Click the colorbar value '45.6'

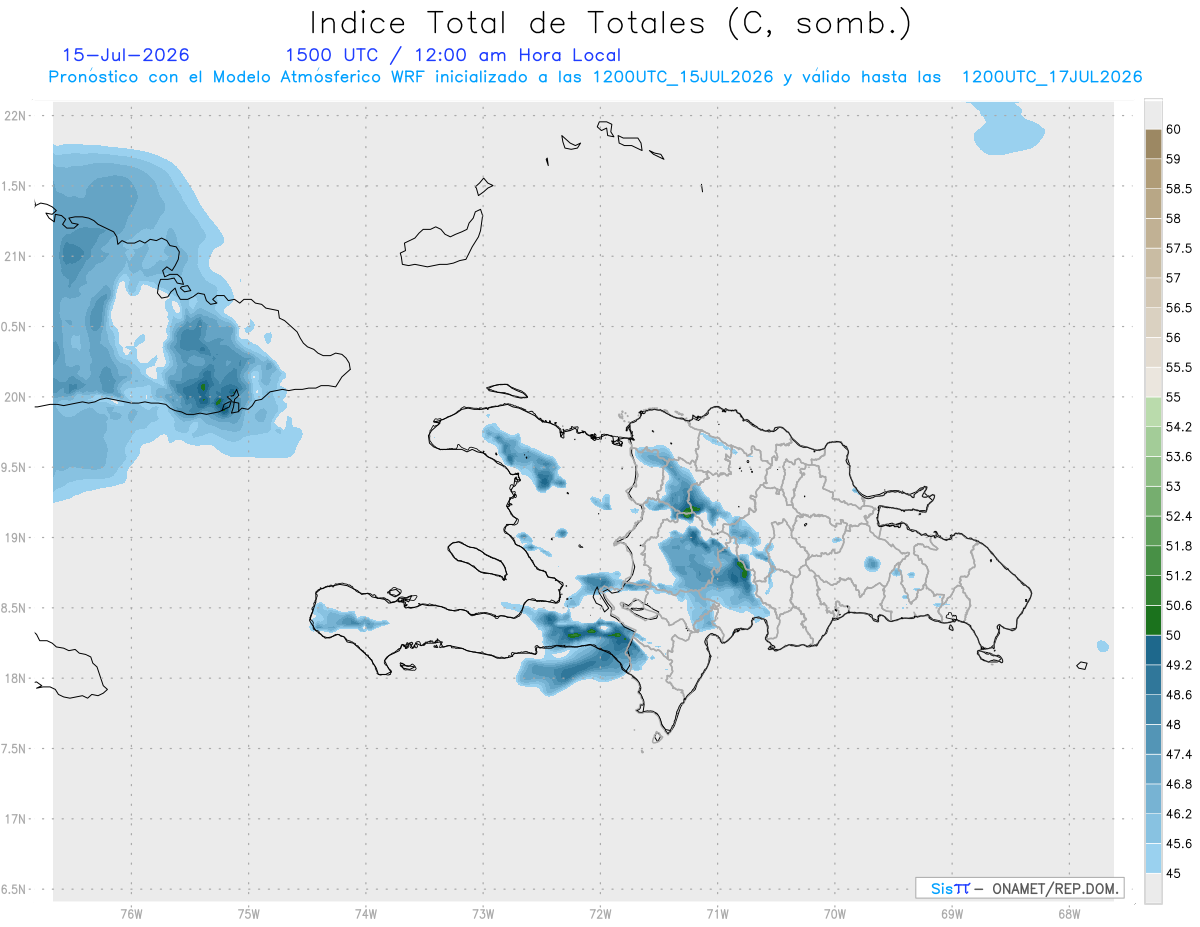1178,844
